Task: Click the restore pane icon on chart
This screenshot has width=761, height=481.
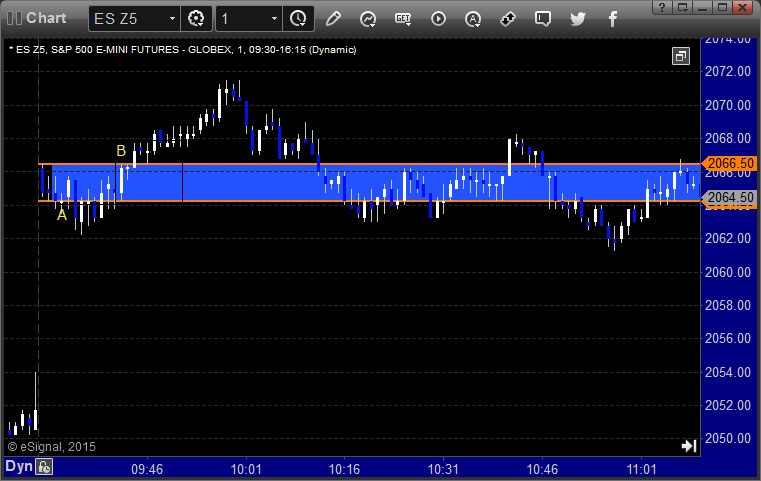Action: click(681, 56)
